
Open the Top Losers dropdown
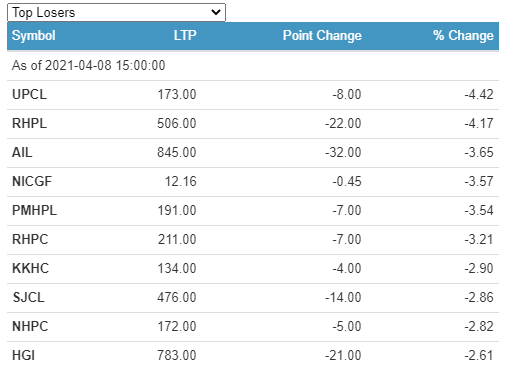coord(116,13)
